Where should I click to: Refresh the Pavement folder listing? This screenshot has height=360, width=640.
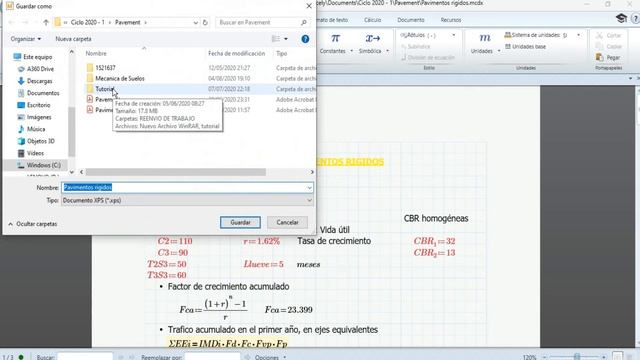click(x=205, y=22)
